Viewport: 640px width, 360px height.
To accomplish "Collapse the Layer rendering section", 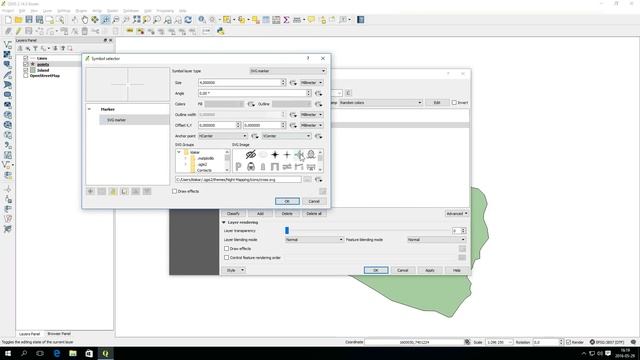I will 224,222.
